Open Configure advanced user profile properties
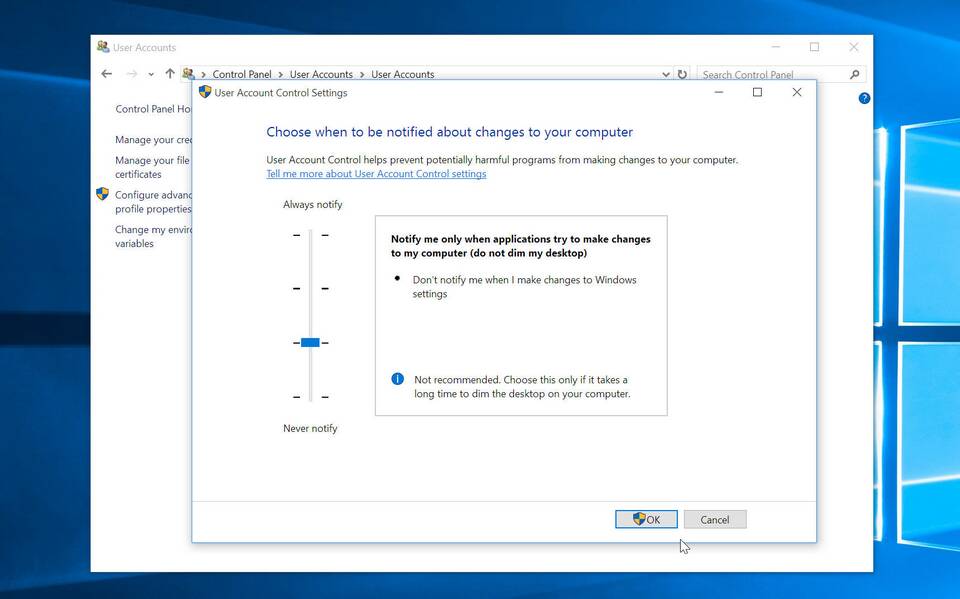The width and height of the screenshot is (960, 599). pyautogui.click(x=153, y=202)
